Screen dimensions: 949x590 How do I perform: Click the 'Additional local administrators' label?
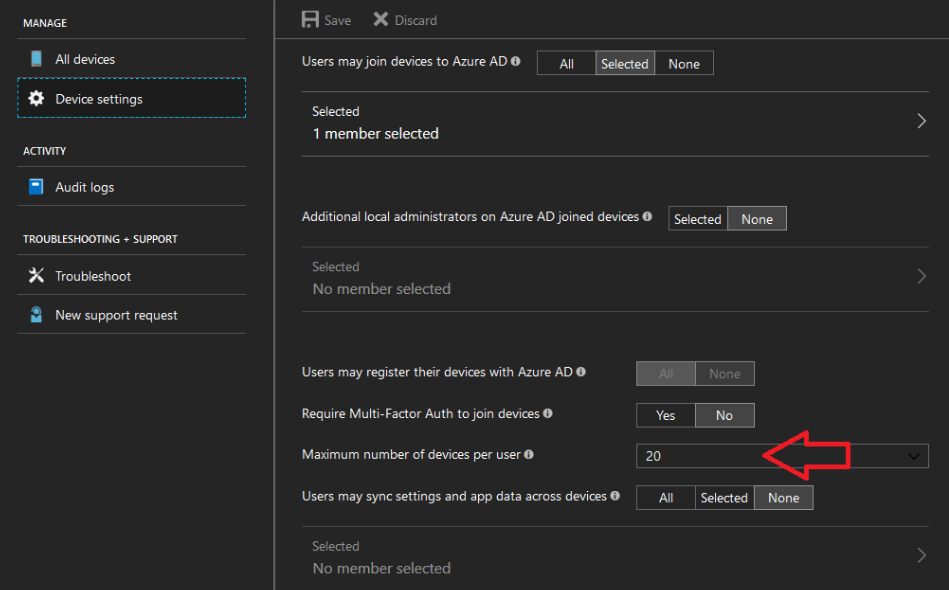coord(470,217)
